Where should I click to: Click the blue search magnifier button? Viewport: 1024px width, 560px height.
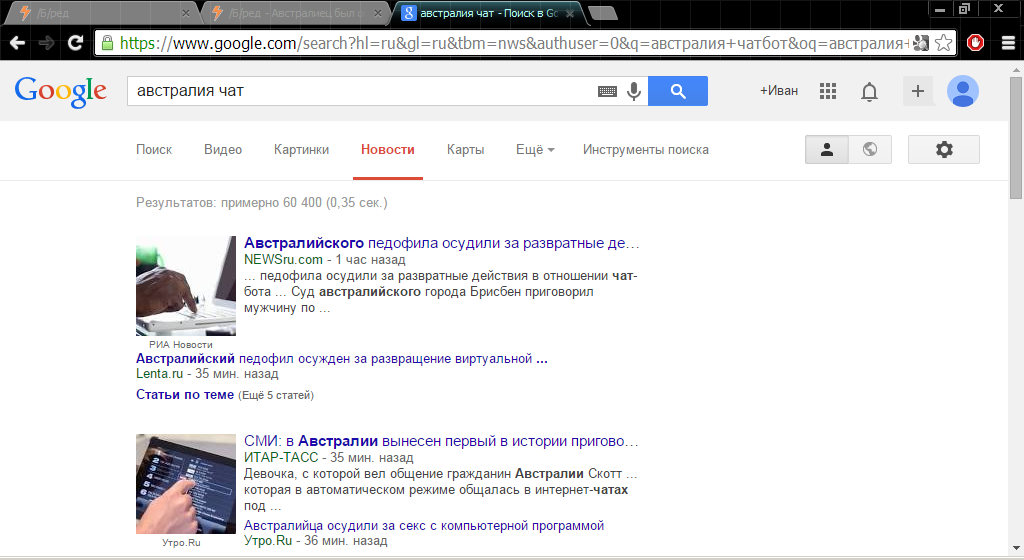coord(678,91)
